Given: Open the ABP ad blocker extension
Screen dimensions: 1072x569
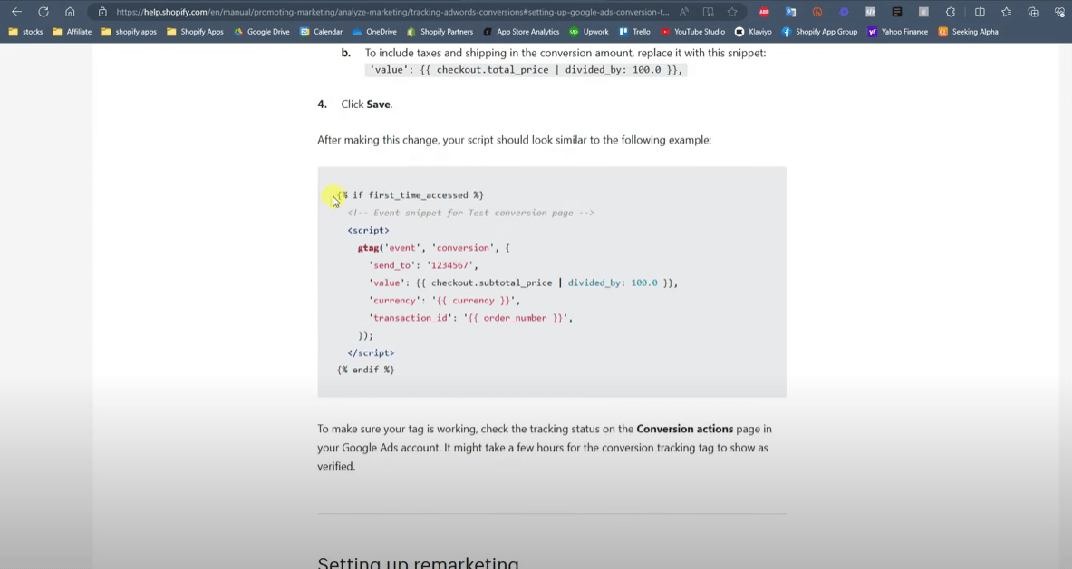Looking at the screenshot, I should pos(764,12).
